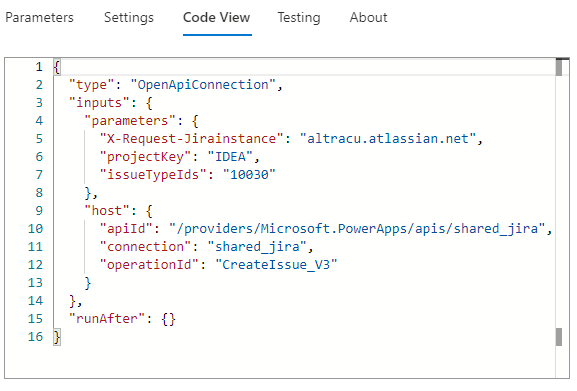Click the "host" key on line 9

pos(107,211)
